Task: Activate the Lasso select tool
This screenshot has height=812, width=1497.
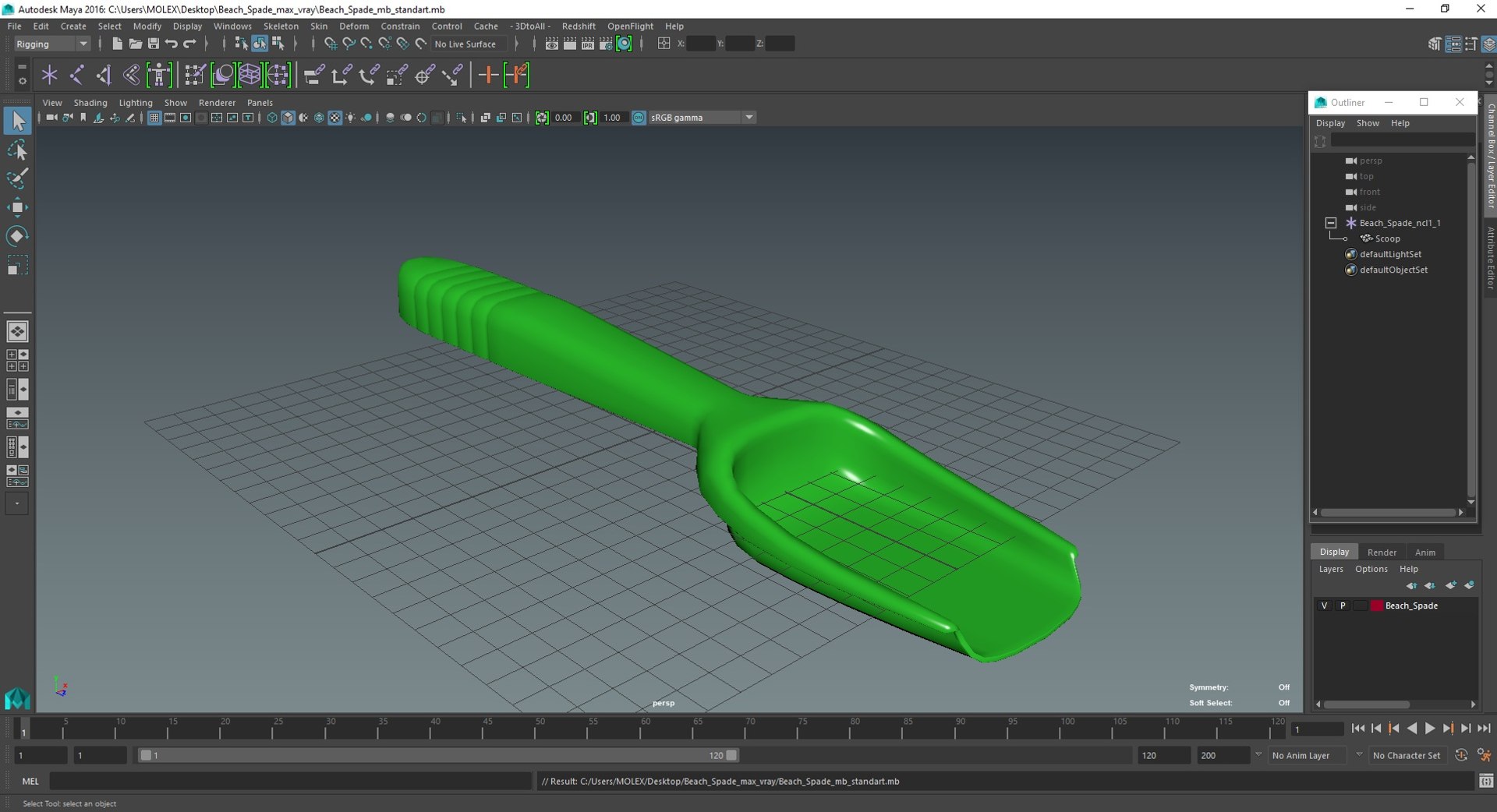Action: (x=17, y=150)
